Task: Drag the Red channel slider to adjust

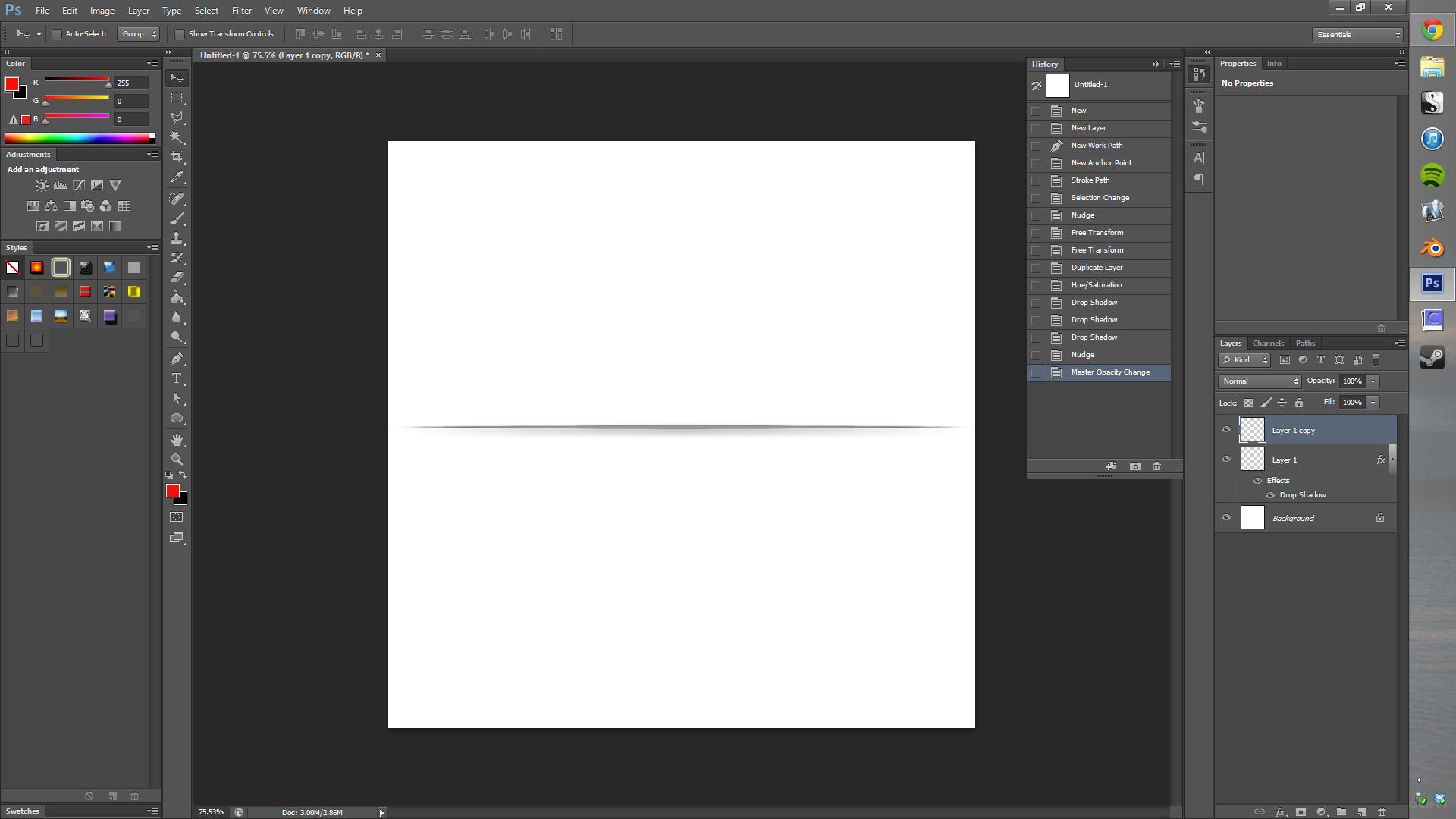Action: click(108, 85)
